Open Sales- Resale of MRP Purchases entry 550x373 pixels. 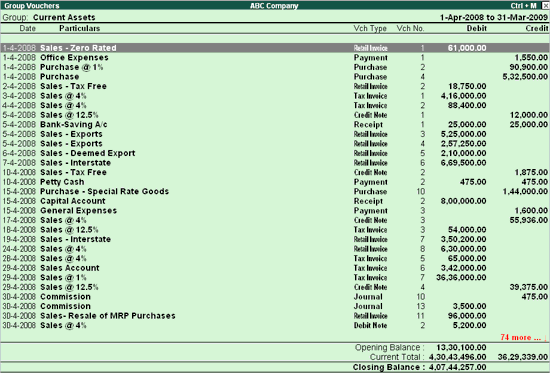[275, 316]
